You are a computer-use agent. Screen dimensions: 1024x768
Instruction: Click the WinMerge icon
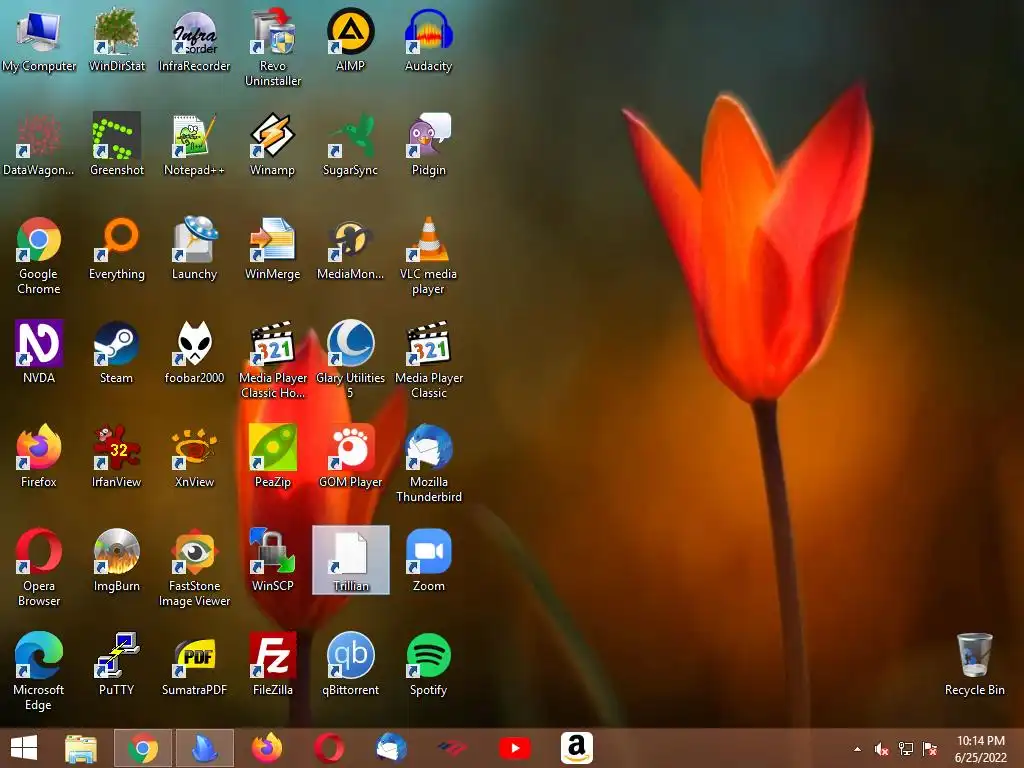pos(273,248)
